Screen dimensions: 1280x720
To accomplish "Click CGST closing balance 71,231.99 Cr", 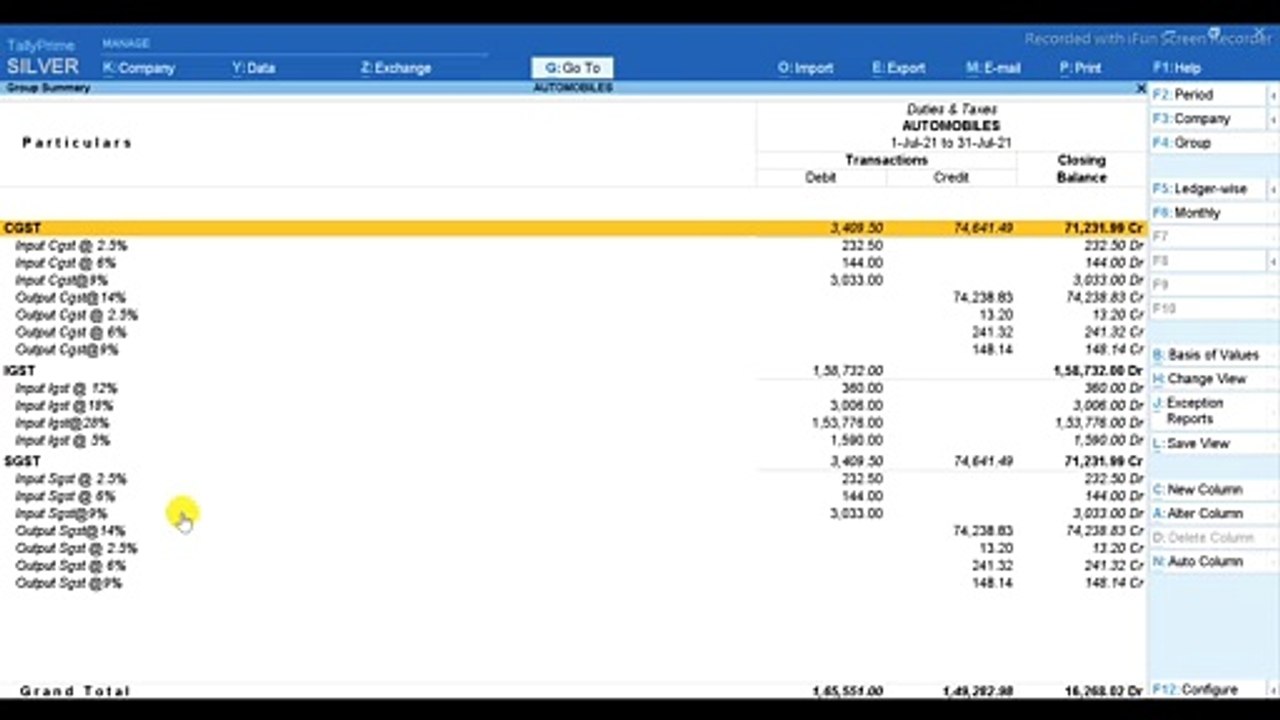I will 1104,228.
